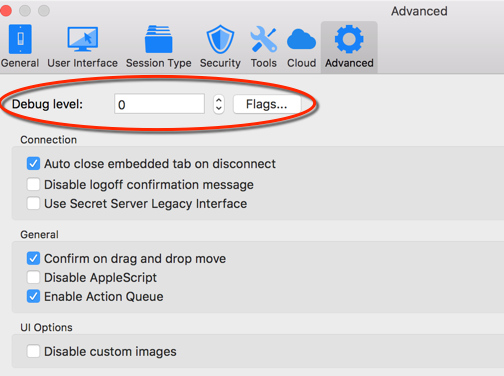504x376 pixels.
Task: Click the Advanced gear icon
Action: (349, 39)
